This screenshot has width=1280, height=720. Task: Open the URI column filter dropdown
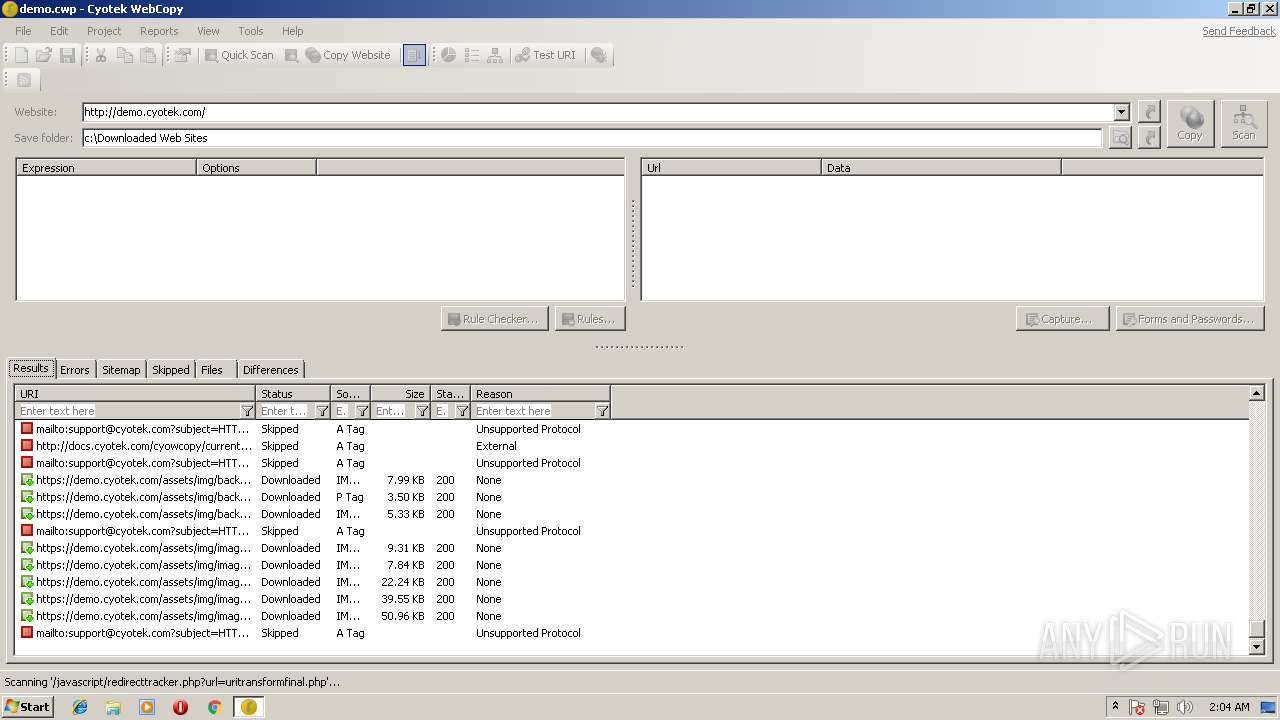point(247,411)
